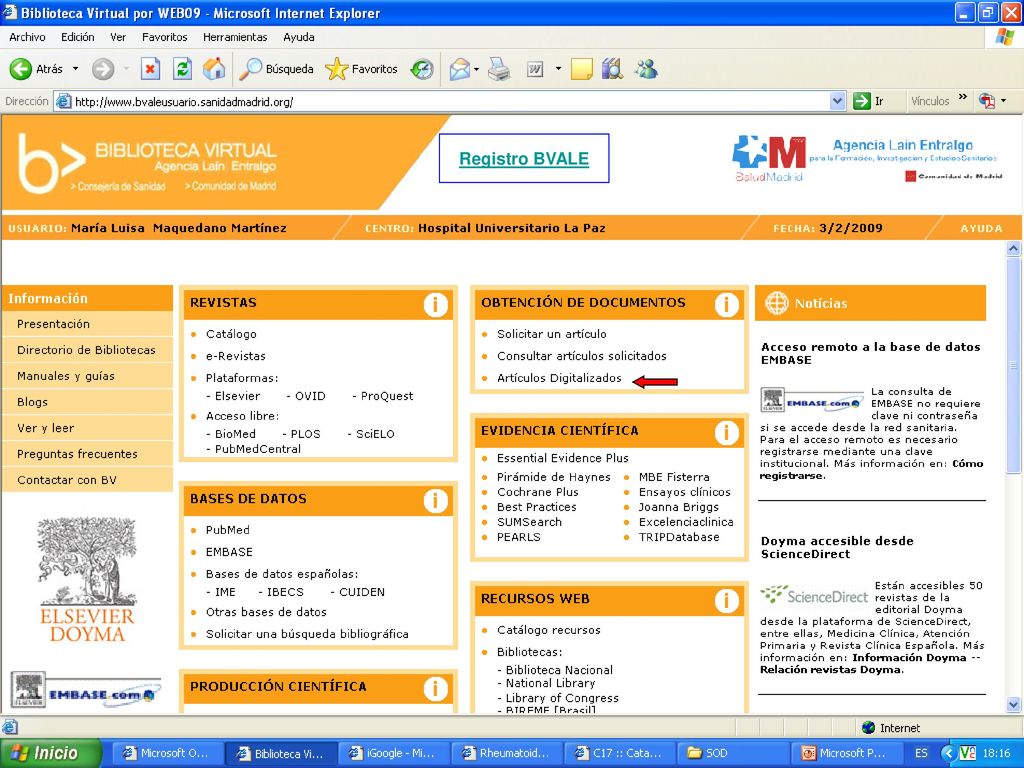Open Directorio de Bibliotecas sidebar item

pos(87,350)
